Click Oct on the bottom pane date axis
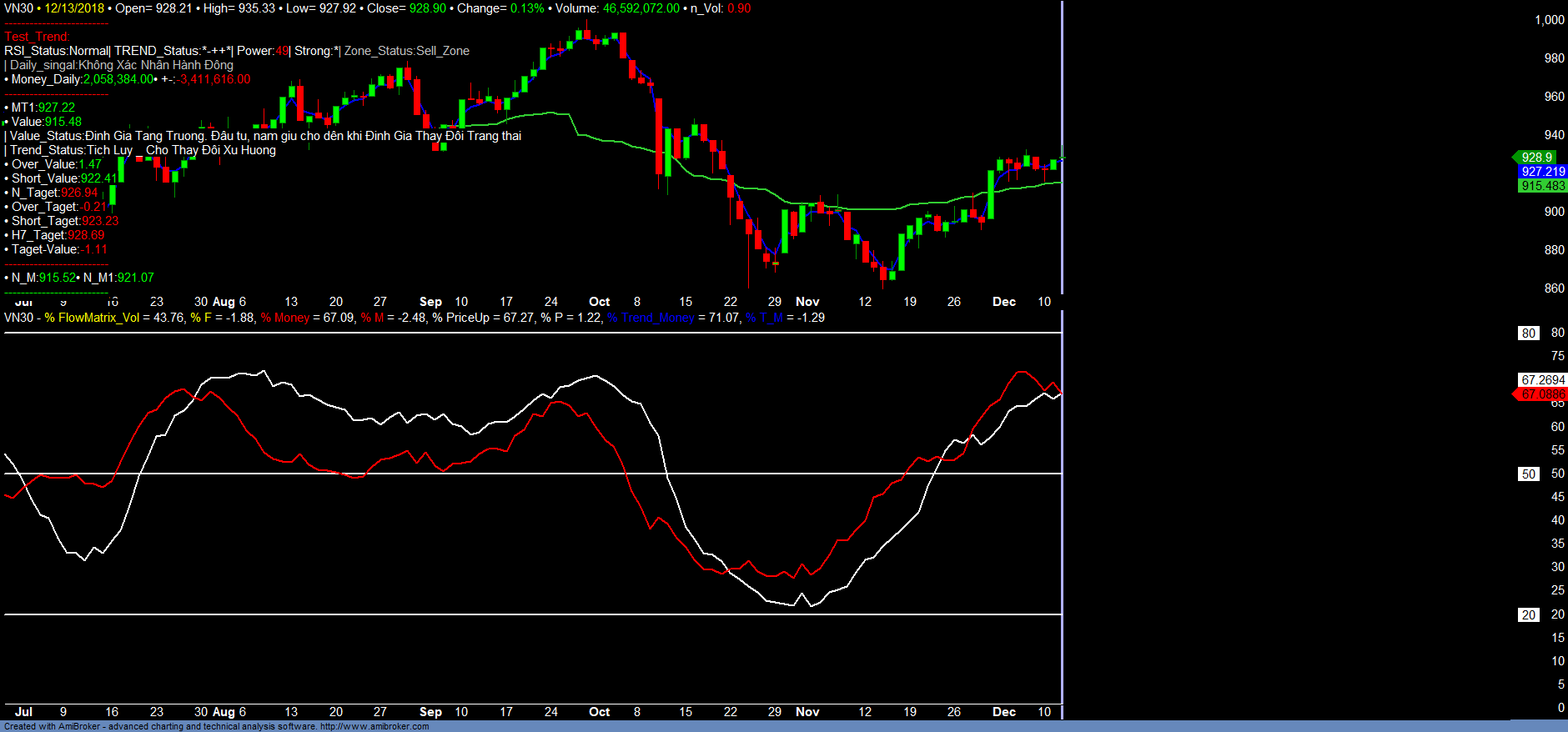1568x732 pixels. point(599,712)
